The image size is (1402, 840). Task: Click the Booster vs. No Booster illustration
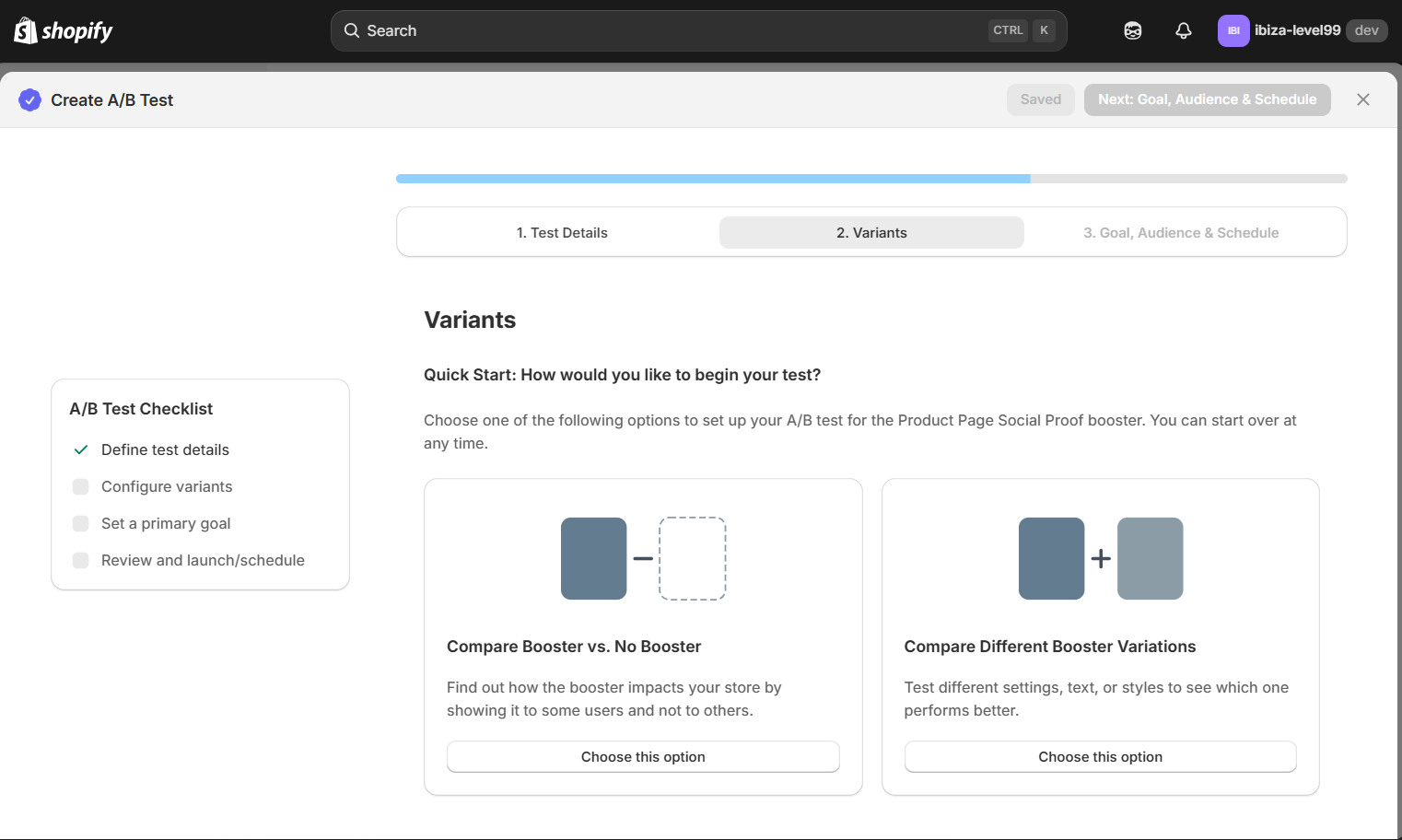point(643,558)
